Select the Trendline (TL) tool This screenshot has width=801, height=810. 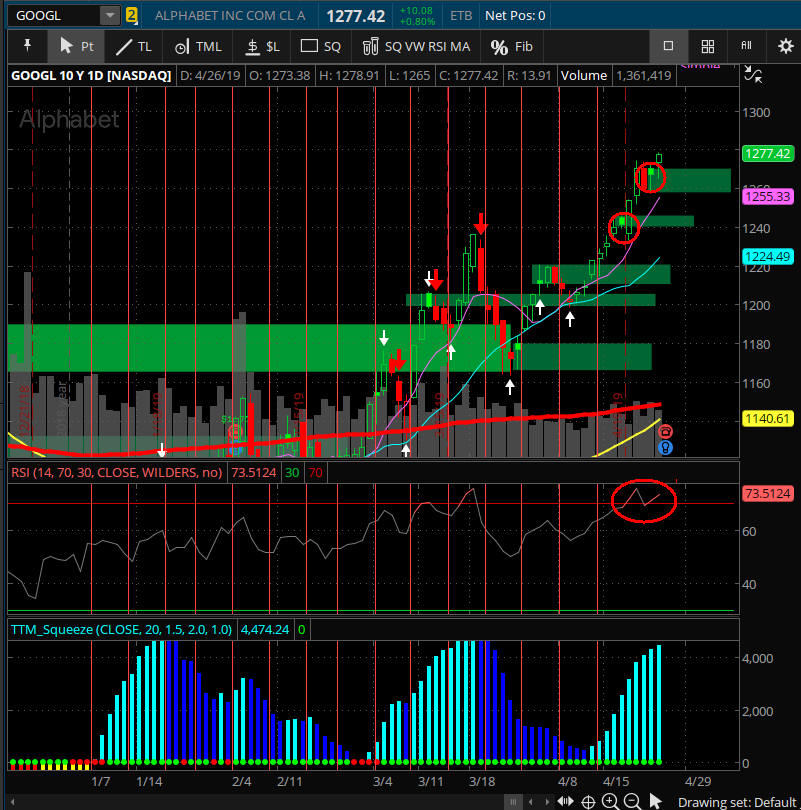click(132, 46)
